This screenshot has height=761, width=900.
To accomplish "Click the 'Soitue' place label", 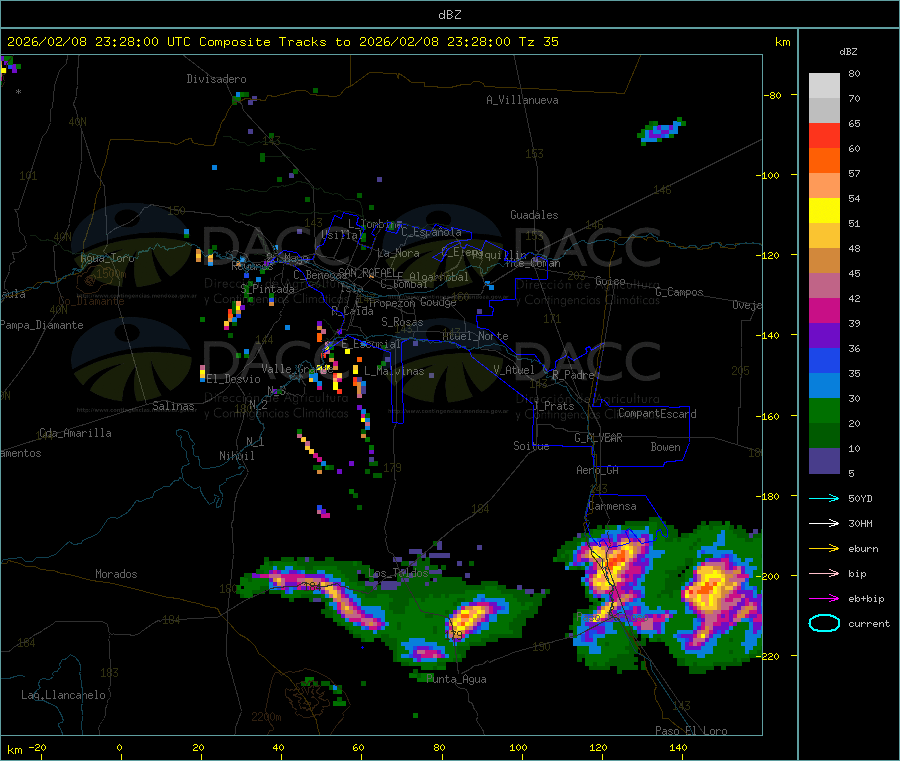I will [531, 446].
